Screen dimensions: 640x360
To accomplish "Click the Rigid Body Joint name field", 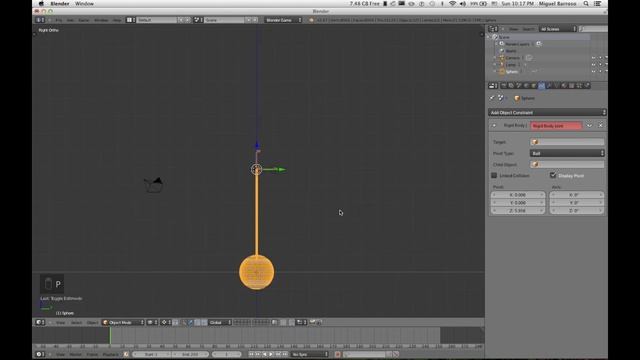I will pyautogui.click(x=556, y=126).
